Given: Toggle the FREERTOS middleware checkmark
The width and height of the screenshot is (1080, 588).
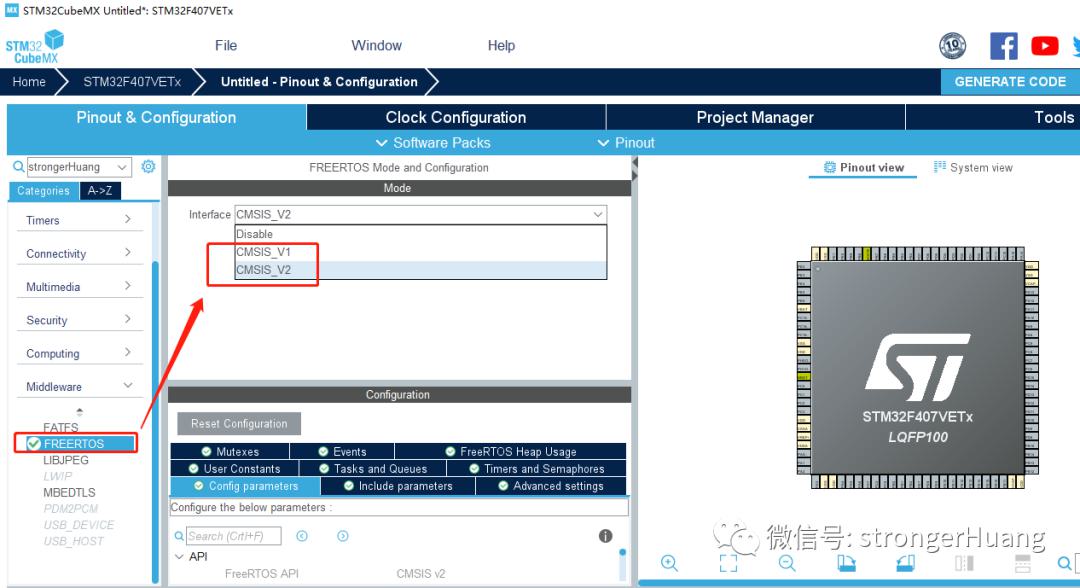Looking at the screenshot, I should click(34, 443).
